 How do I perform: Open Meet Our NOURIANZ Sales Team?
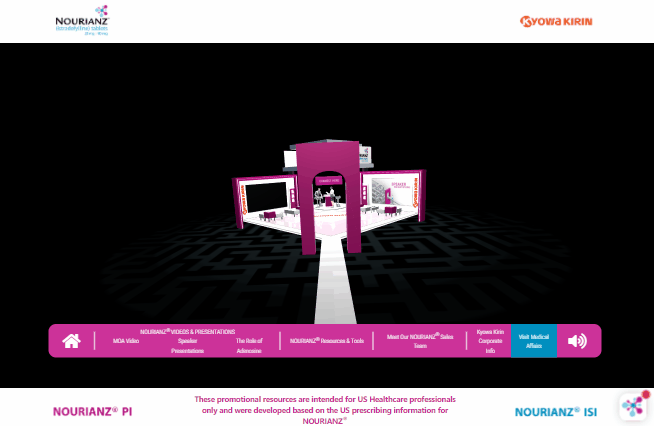(420, 341)
